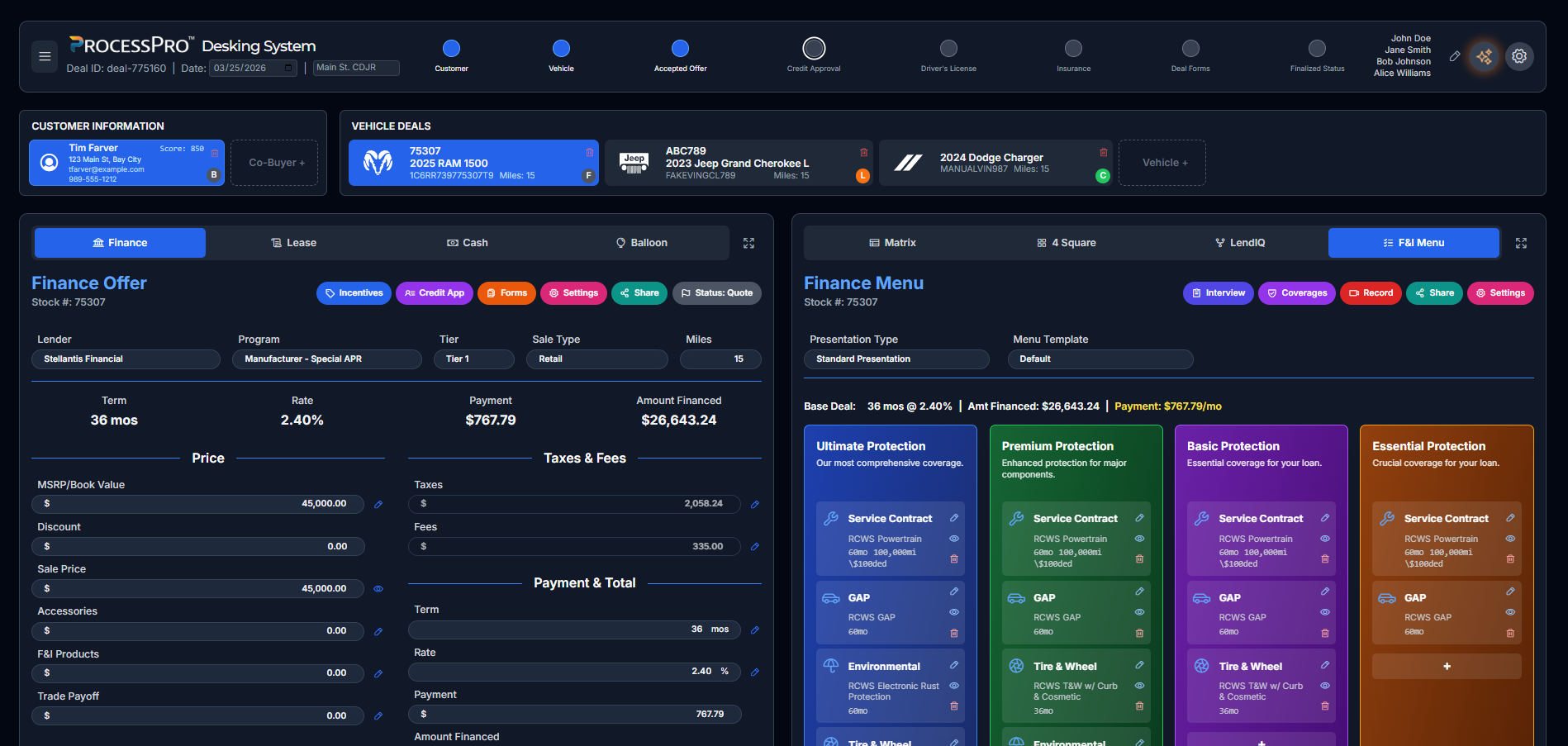Toggle visibility of Basic GAP
The image size is (1568, 746).
(1325, 612)
